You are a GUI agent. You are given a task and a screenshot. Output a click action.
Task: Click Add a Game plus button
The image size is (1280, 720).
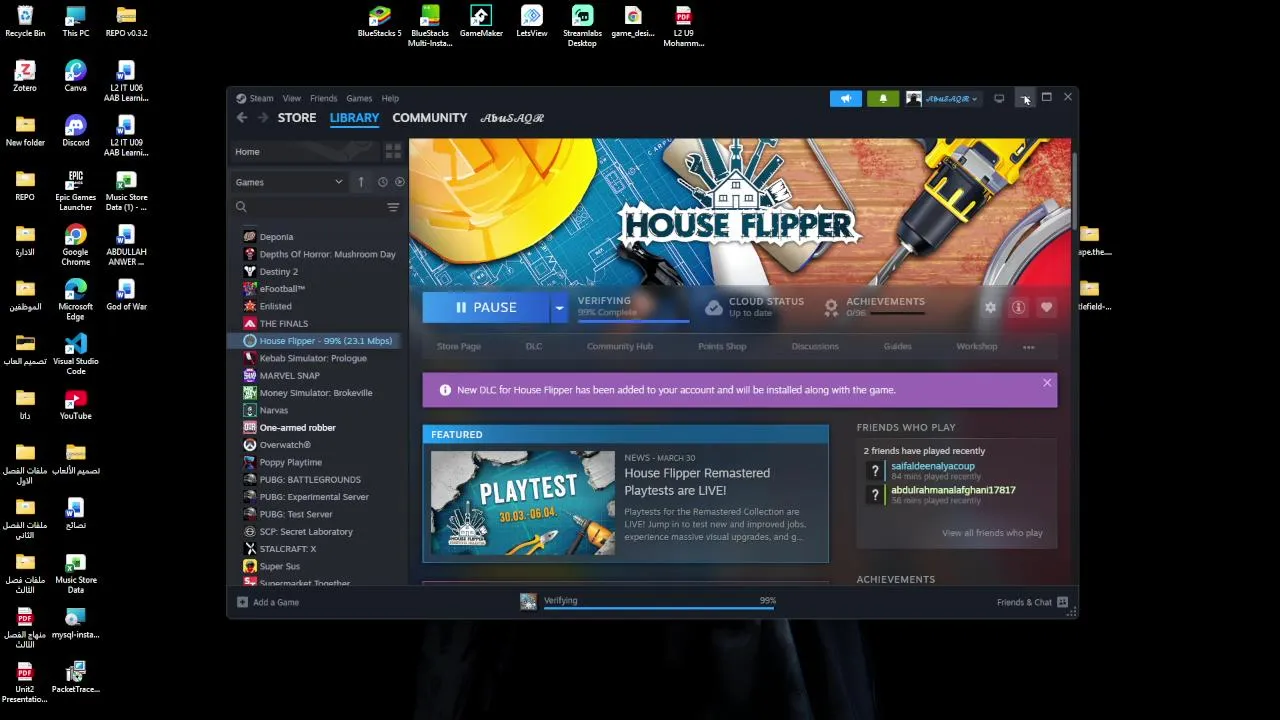click(x=267, y=602)
